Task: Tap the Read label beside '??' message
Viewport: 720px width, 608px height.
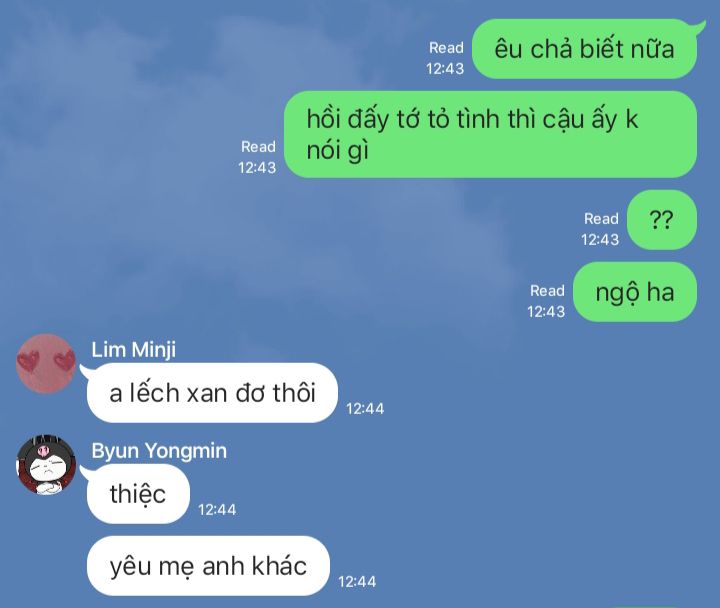Action: coord(601,219)
